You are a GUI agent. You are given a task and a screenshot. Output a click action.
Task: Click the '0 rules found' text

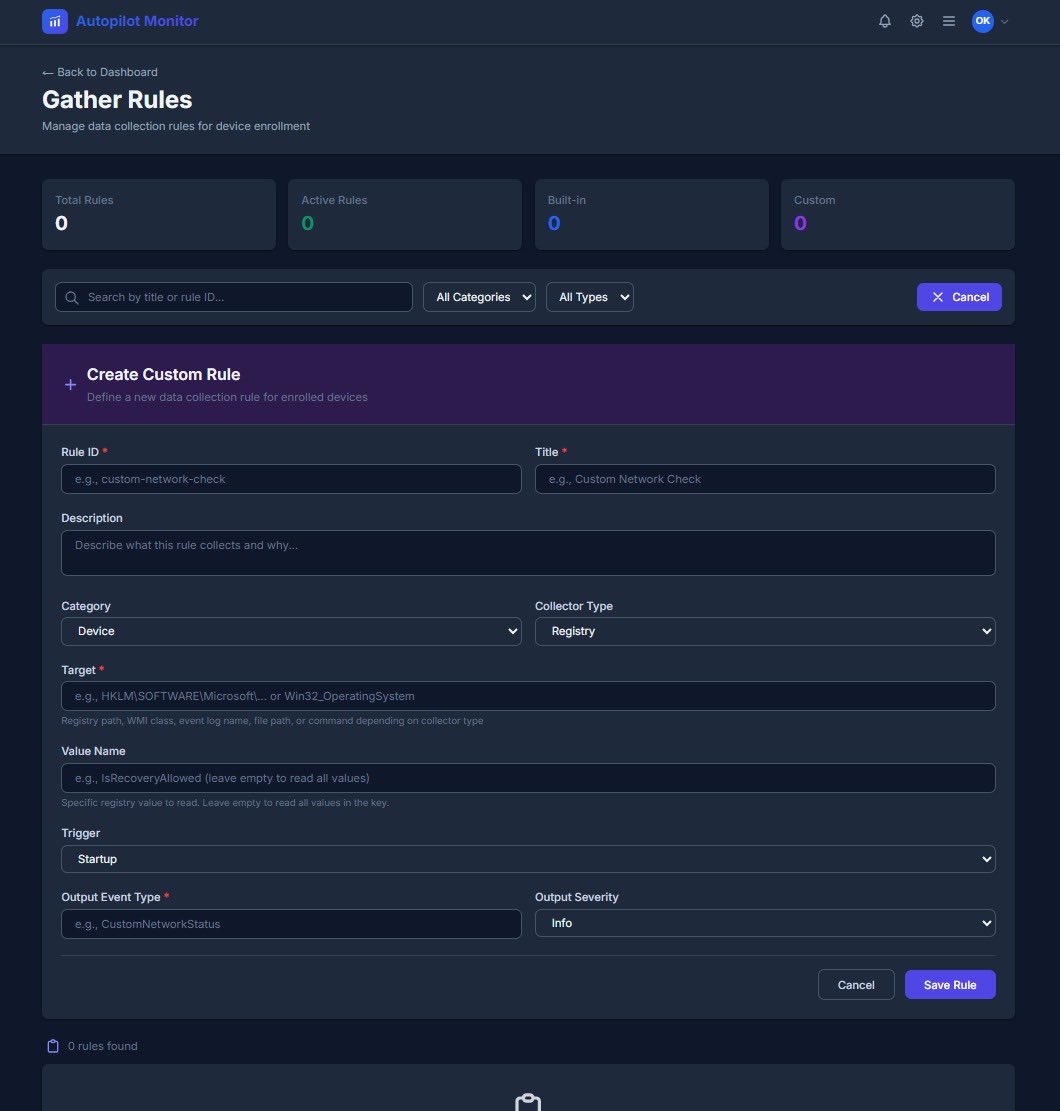[103, 1046]
